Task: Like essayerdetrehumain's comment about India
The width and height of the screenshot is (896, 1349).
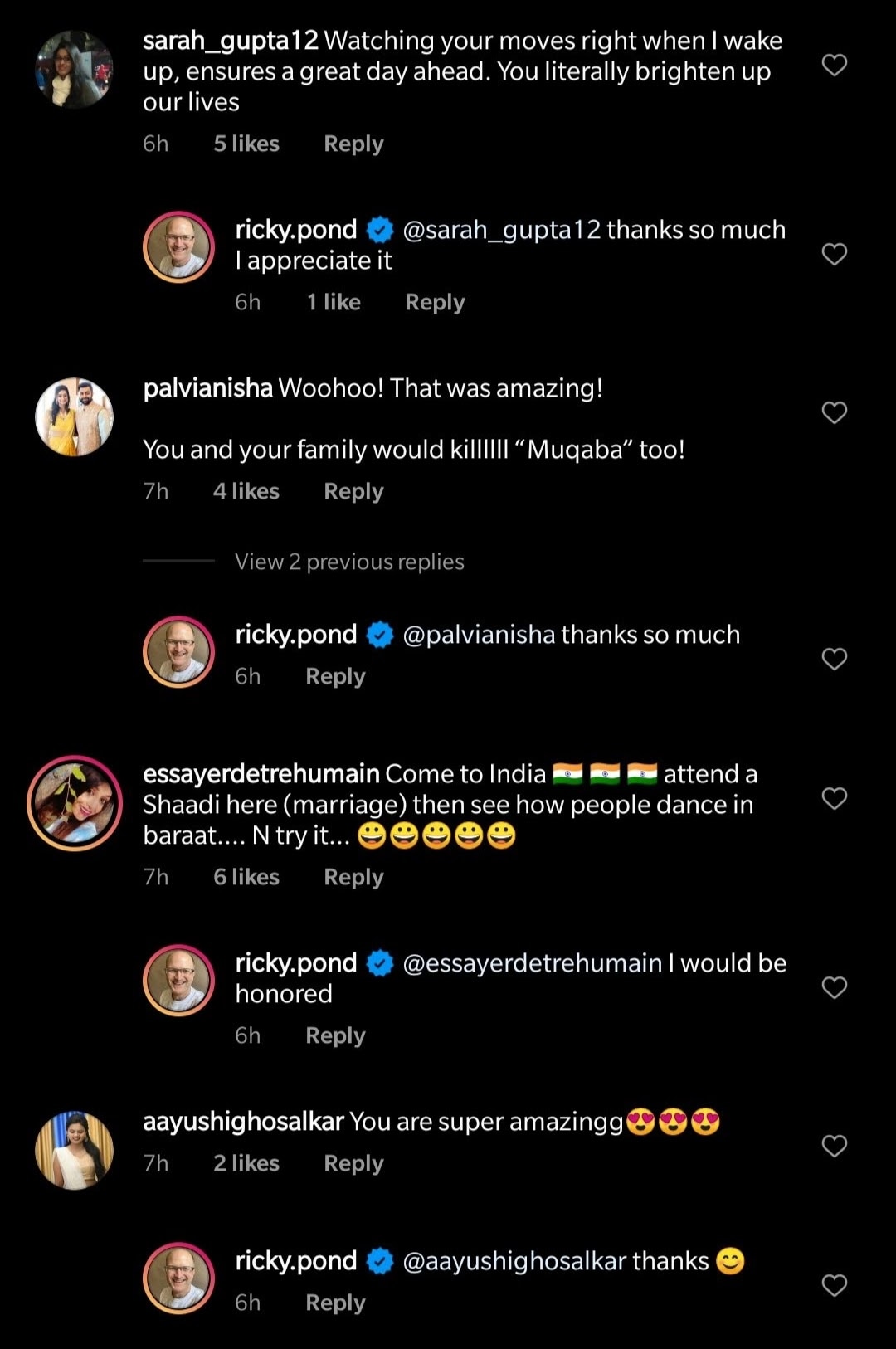Action: point(834,798)
